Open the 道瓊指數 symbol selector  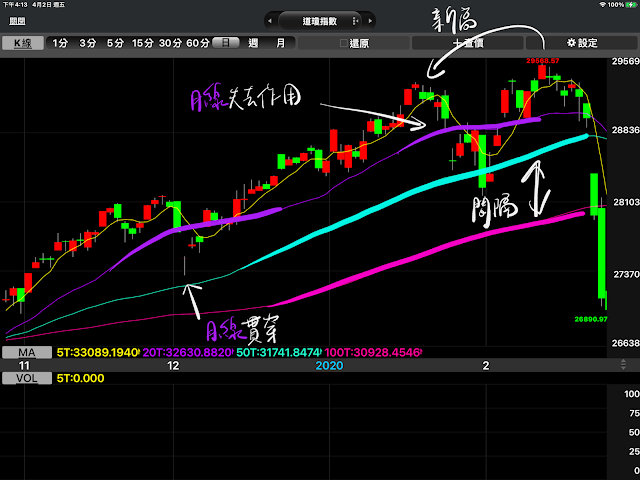tap(320, 21)
